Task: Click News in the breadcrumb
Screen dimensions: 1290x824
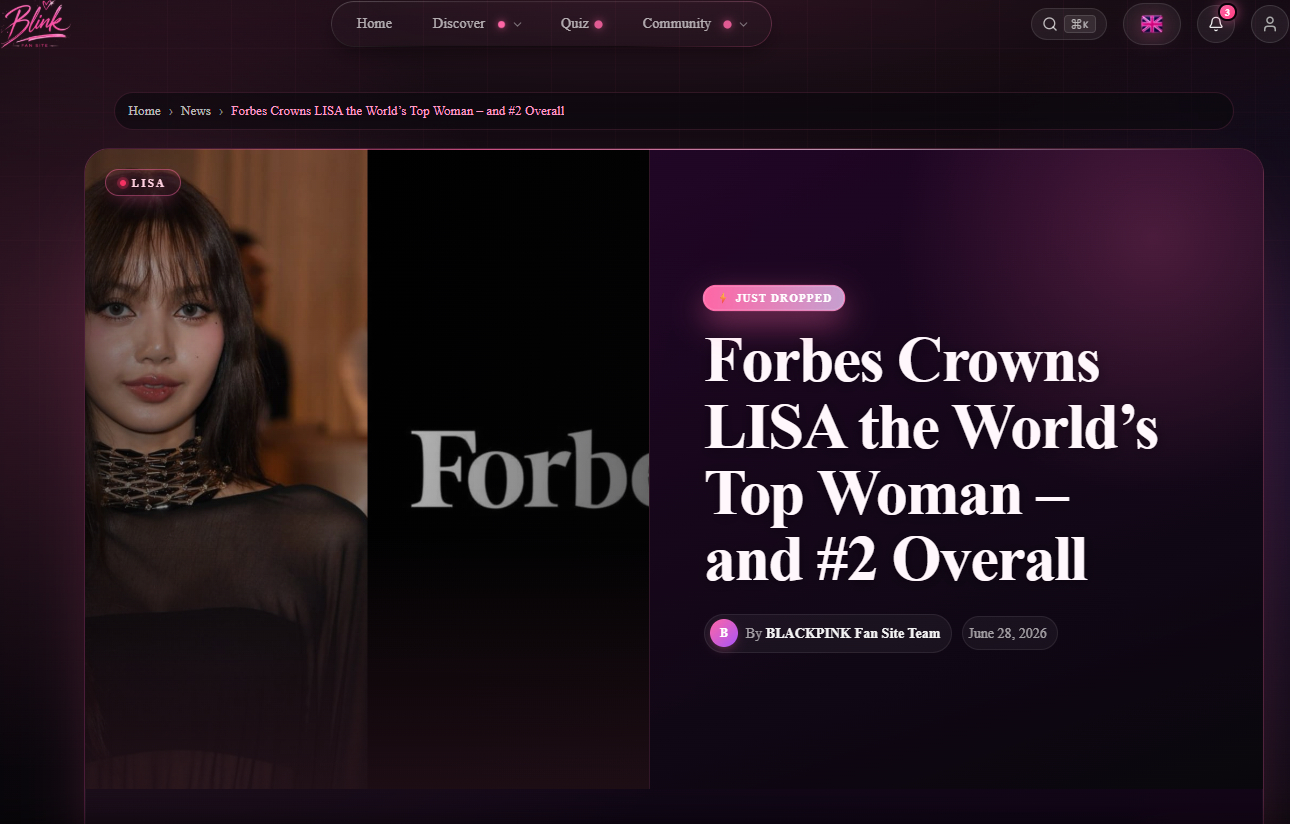Action: click(196, 111)
